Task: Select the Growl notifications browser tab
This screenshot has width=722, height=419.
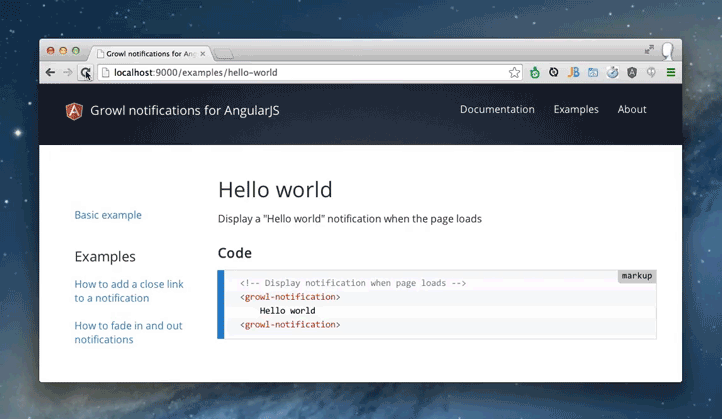Action: [x=151, y=53]
